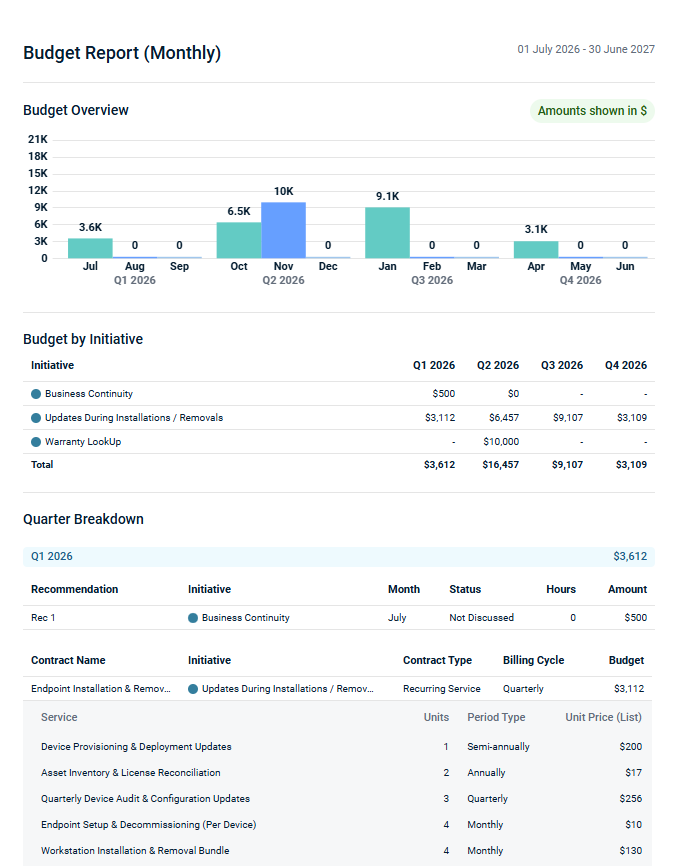Viewport: 676px width, 866px height.
Task: Select the blue November 10K bar
Action: [x=283, y=230]
